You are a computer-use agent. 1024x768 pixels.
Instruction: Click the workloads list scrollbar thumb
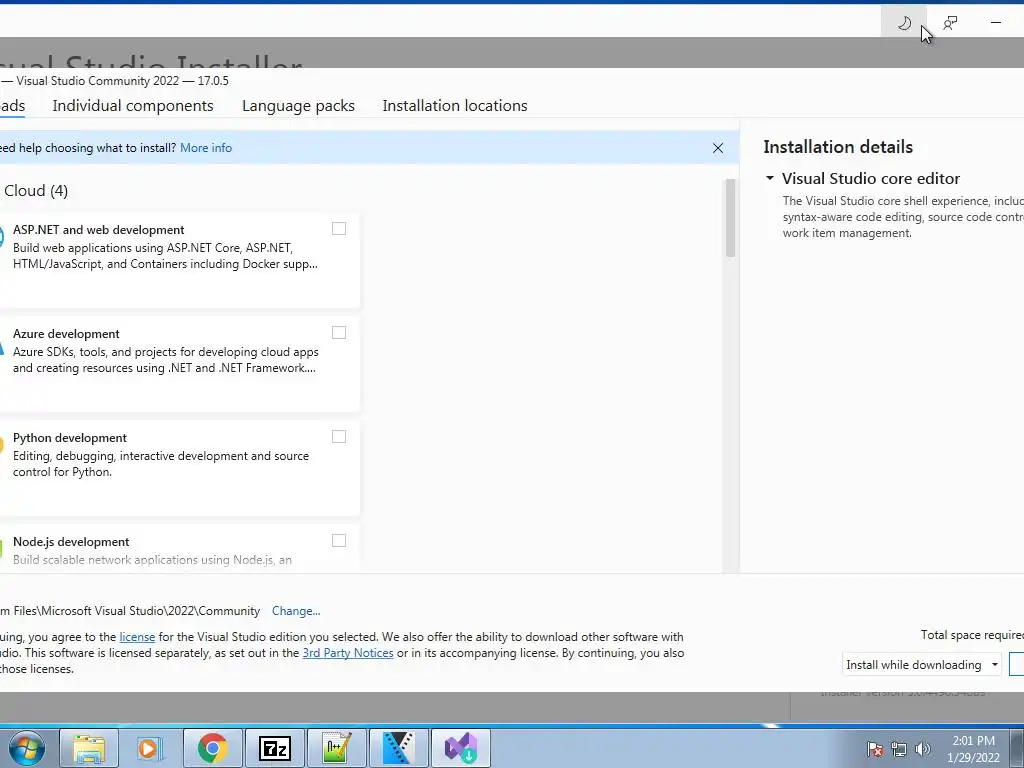(730, 218)
